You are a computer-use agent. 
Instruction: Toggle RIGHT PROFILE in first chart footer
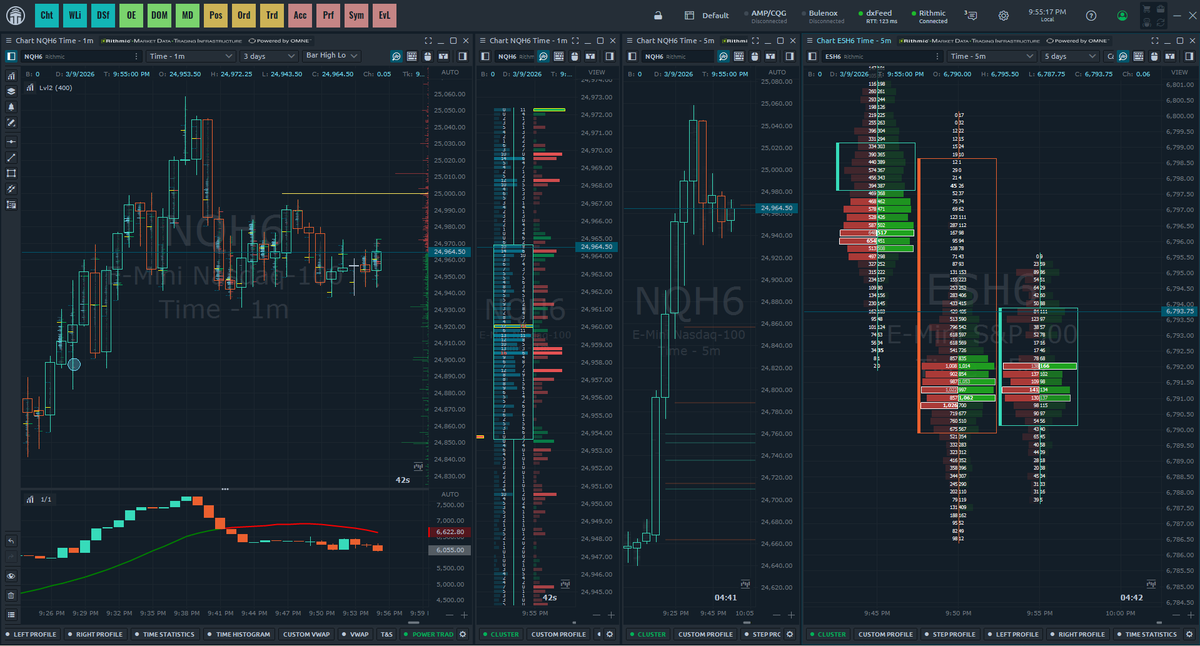95,634
